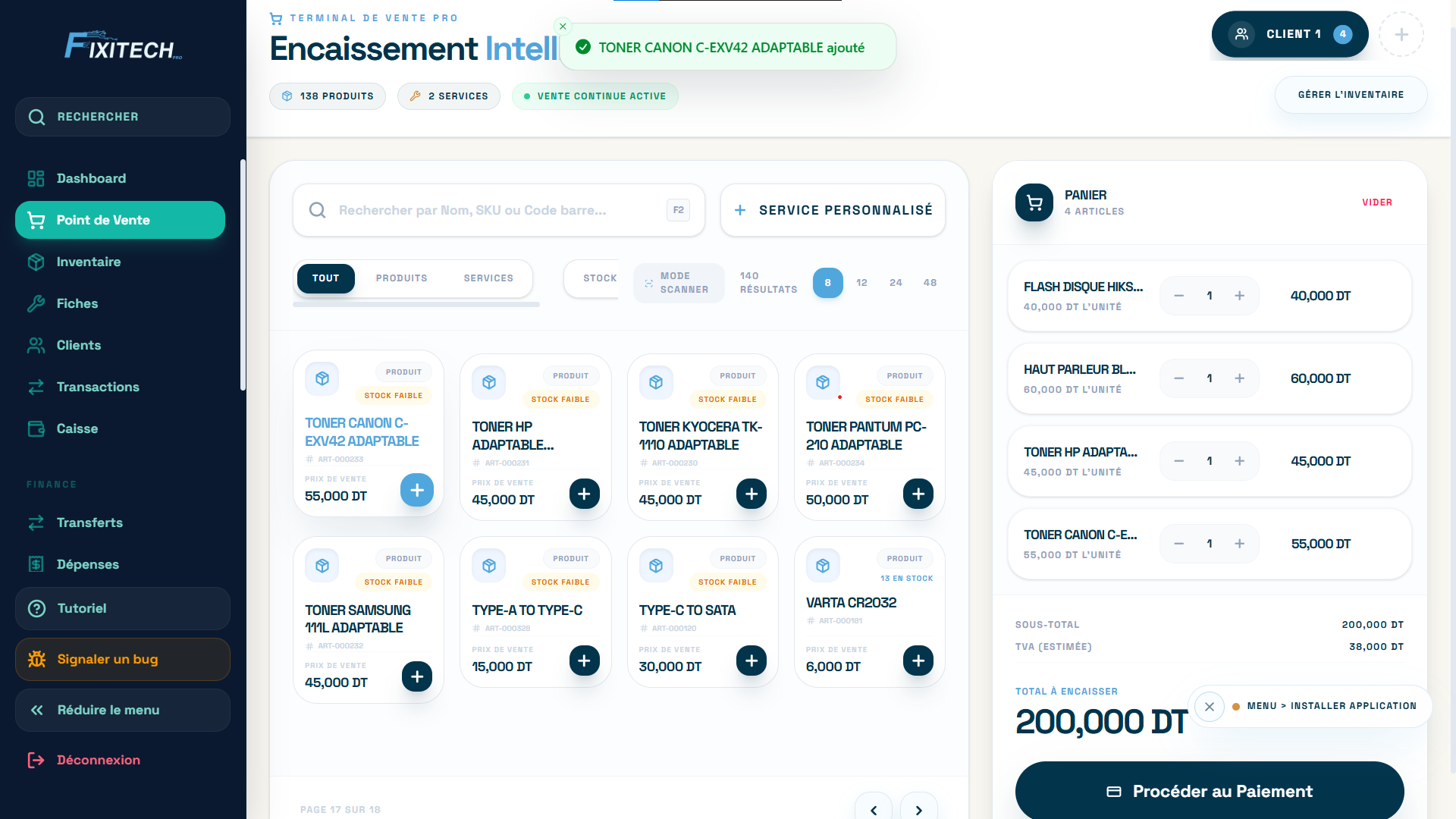The image size is (1456, 819).
Task: Collapse the menu with Réduire le menu
Action: [x=108, y=710]
